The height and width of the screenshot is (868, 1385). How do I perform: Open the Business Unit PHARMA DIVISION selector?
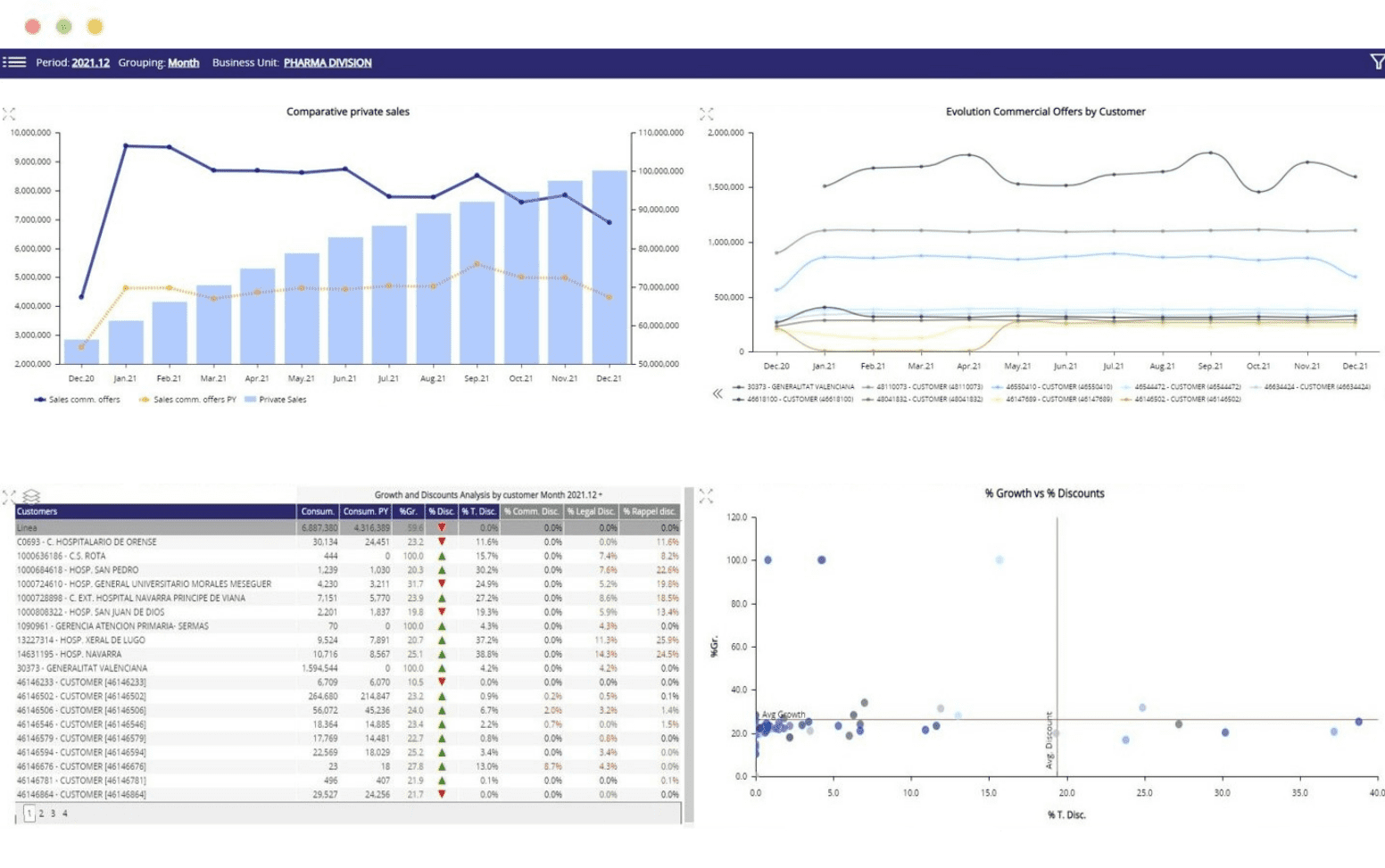coord(328,62)
